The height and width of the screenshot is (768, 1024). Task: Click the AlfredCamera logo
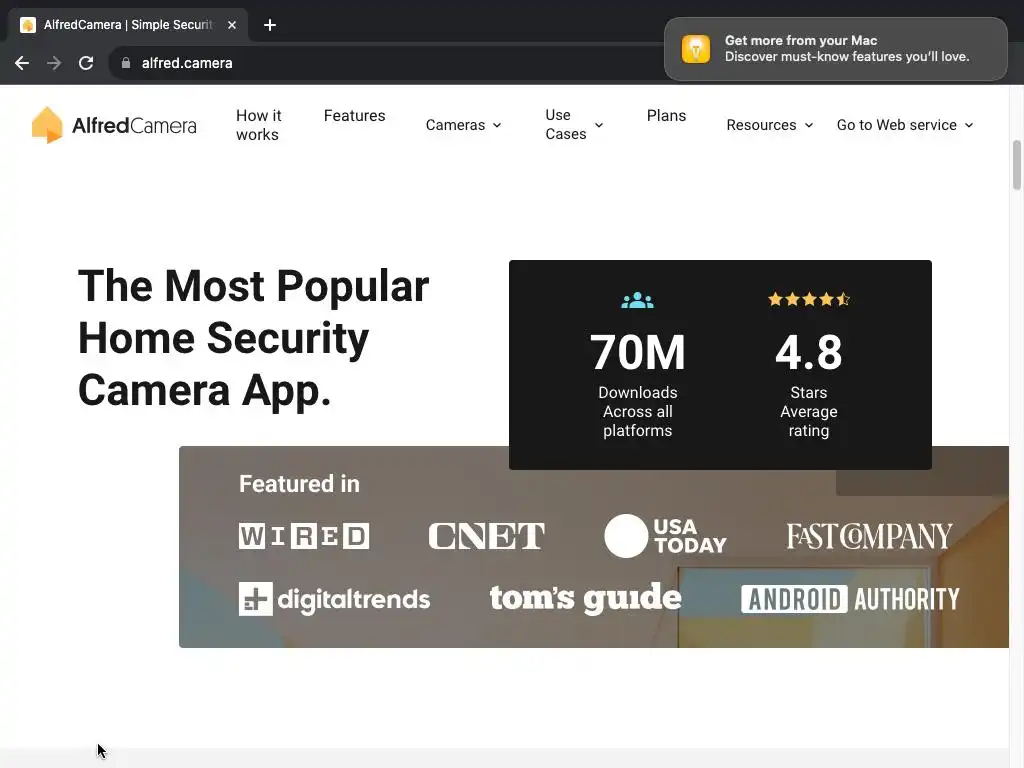pyautogui.click(x=114, y=125)
